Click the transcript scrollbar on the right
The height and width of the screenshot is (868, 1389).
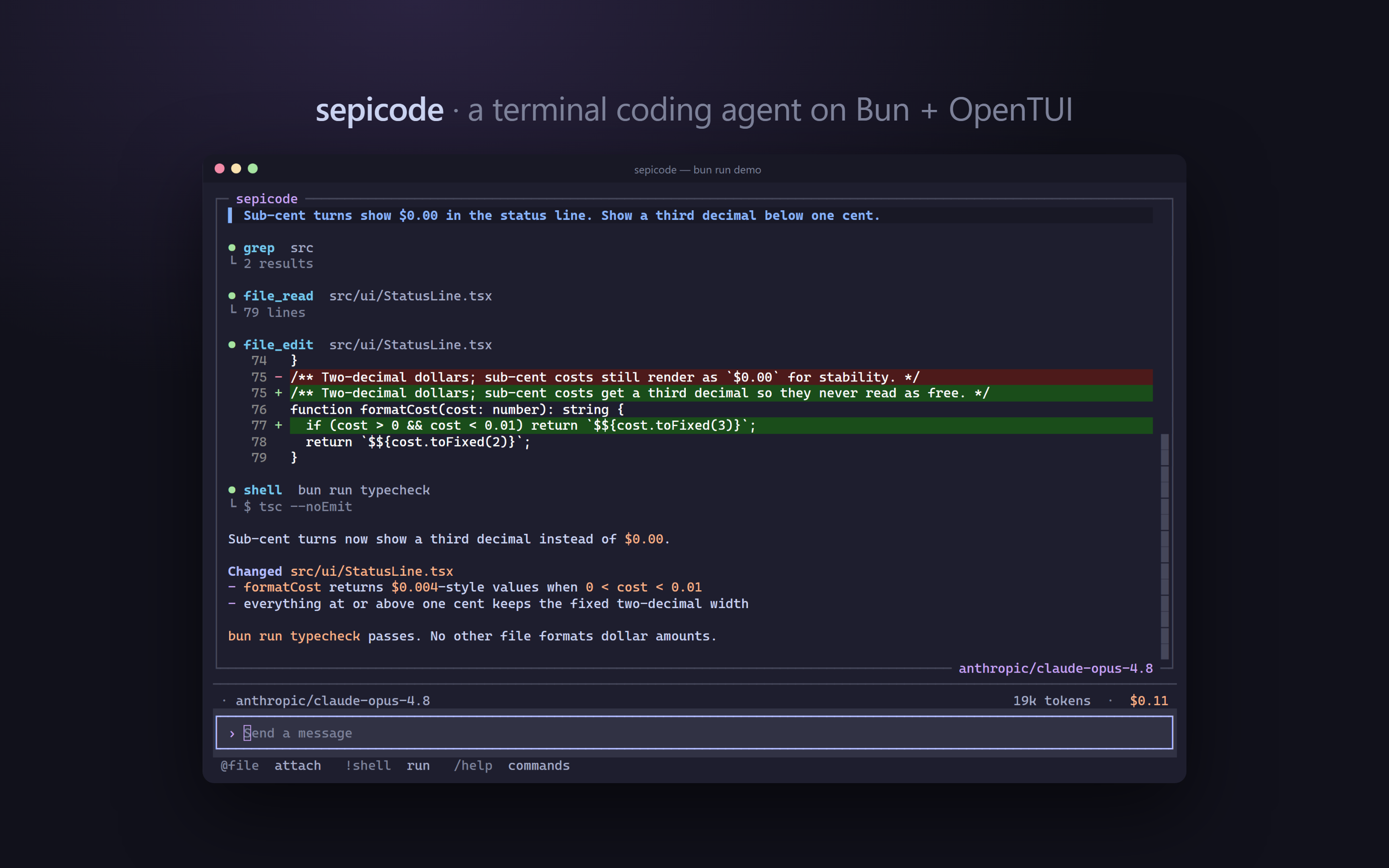pyautogui.click(x=1165, y=546)
